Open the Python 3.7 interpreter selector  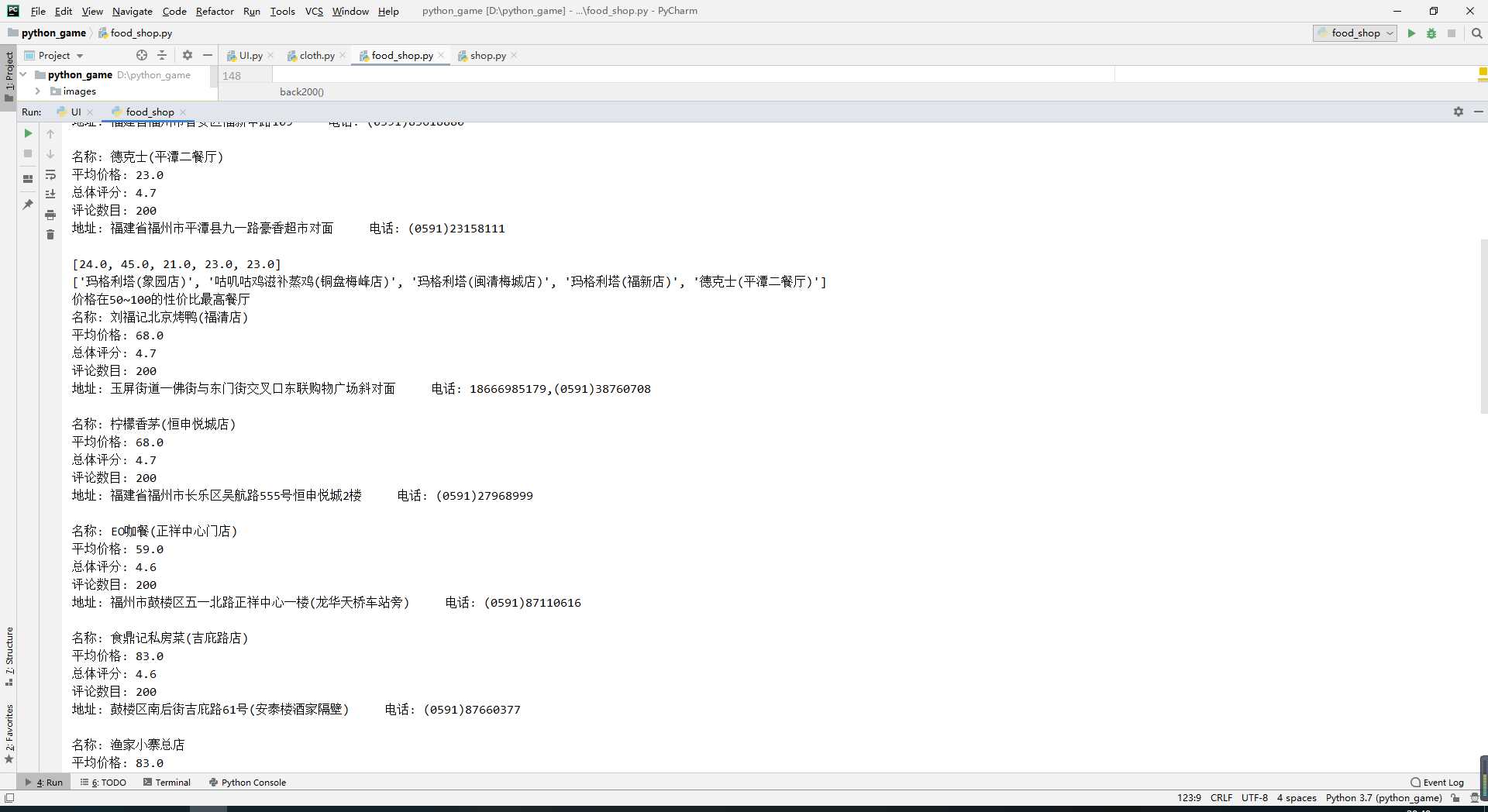click(x=1383, y=798)
